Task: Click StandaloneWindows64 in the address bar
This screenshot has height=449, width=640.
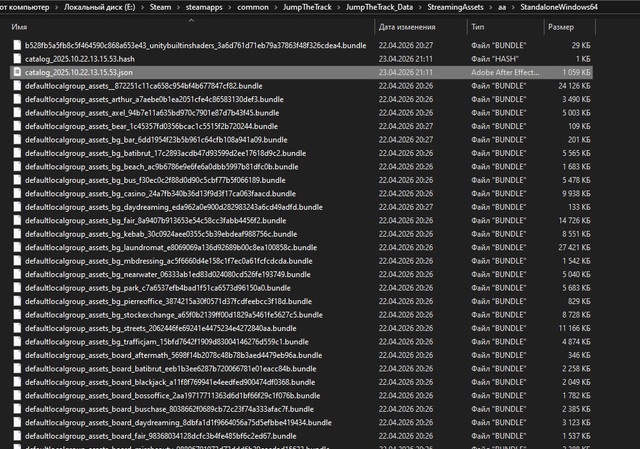Action: (559, 7)
